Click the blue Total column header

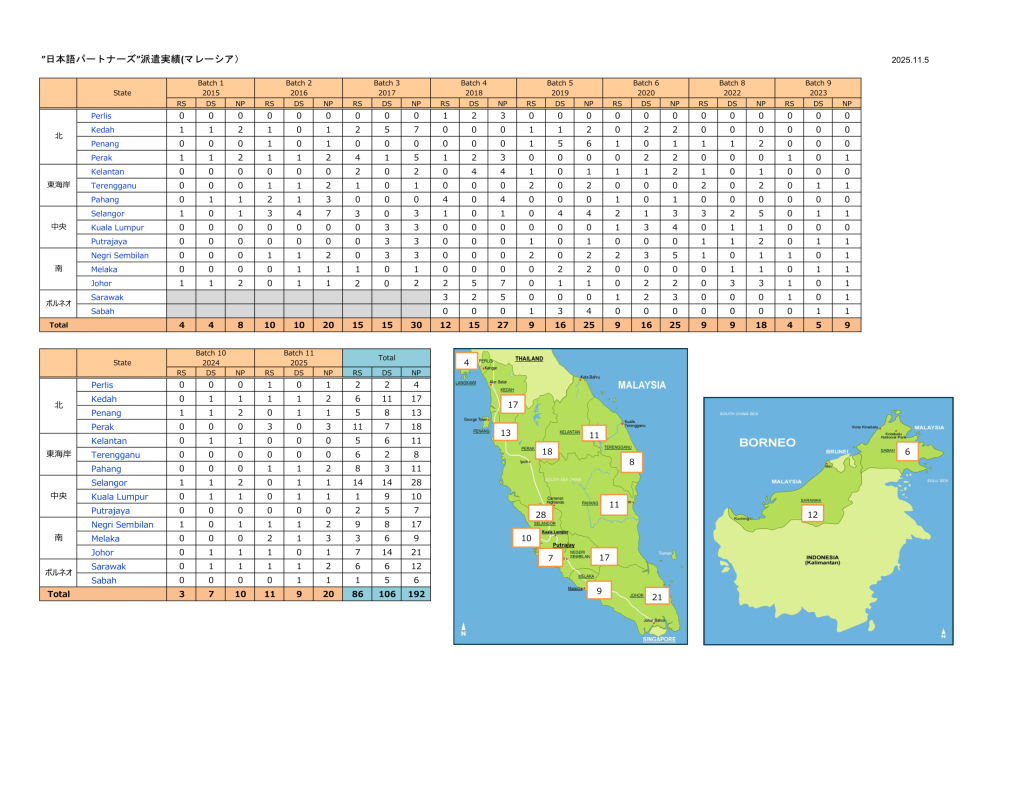click(386, 357)
